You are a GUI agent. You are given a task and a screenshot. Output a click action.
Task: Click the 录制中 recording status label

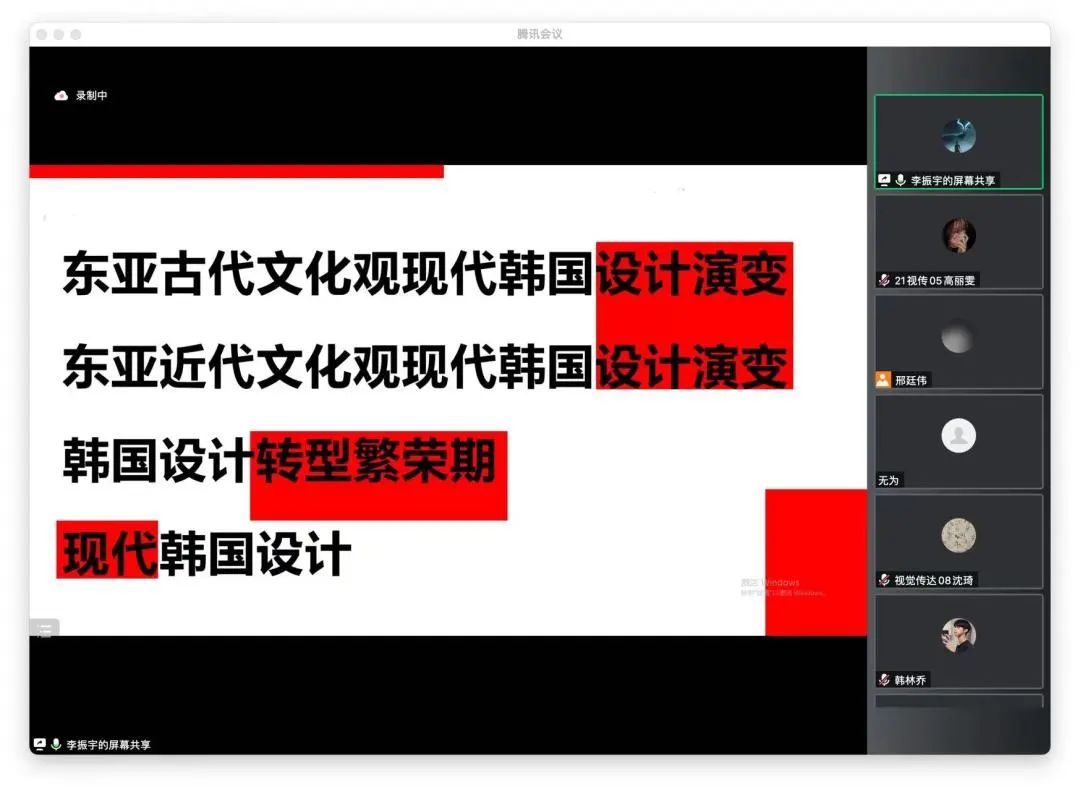(92, 96)
